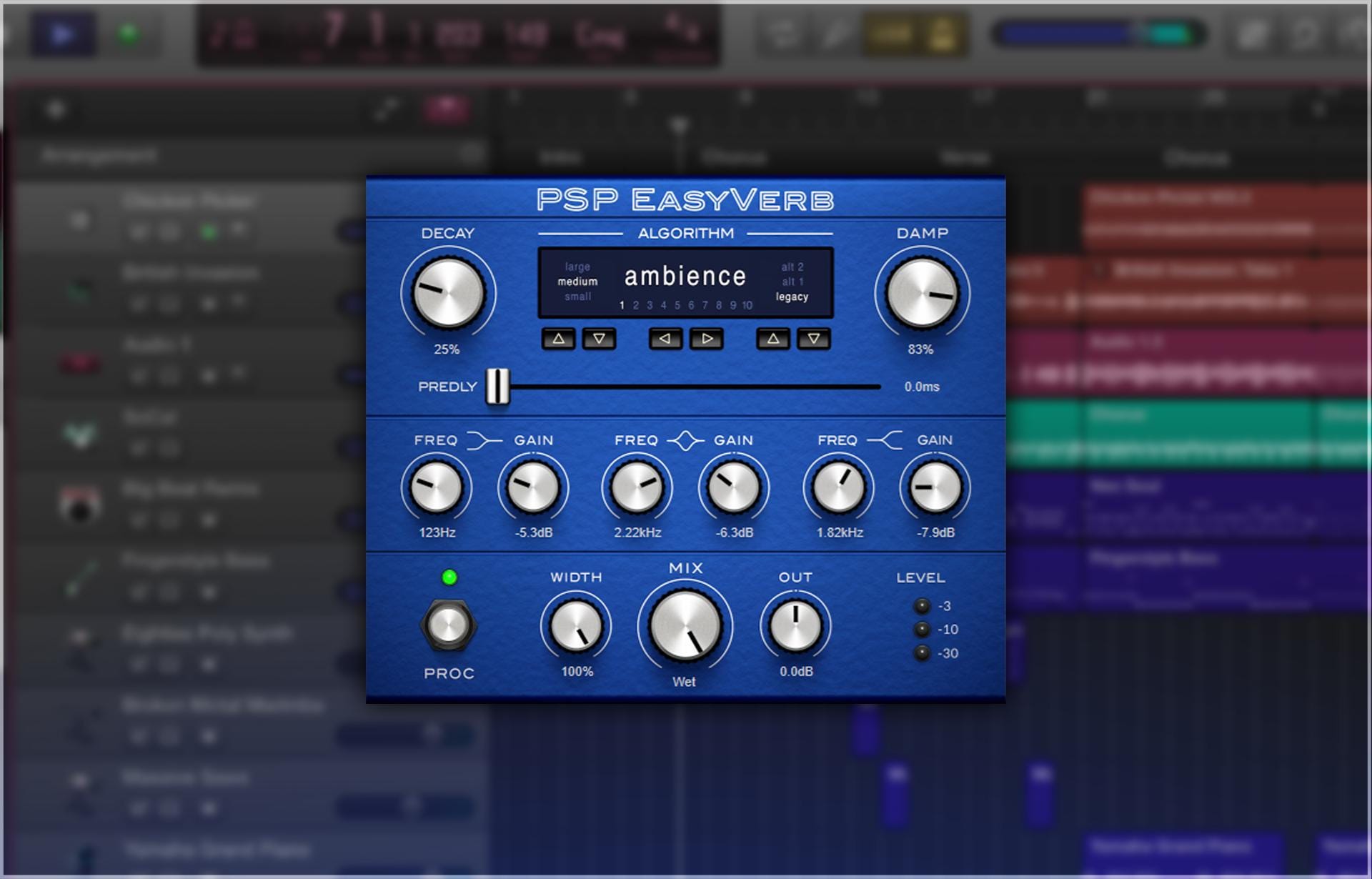Select algorithm number 10 in the display
The height and width of the screenshot is (879, 1372).
pyautogui.click(x=747, y=305)
